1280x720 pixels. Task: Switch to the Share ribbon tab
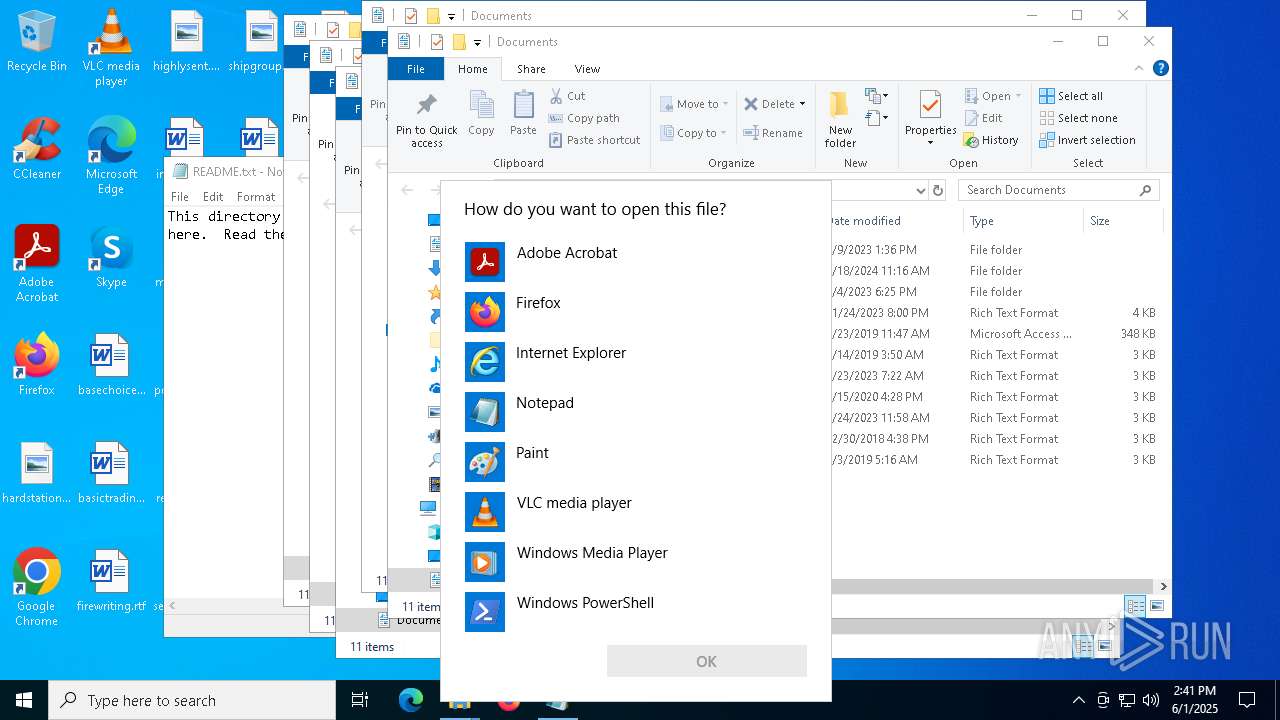[531, 69]
